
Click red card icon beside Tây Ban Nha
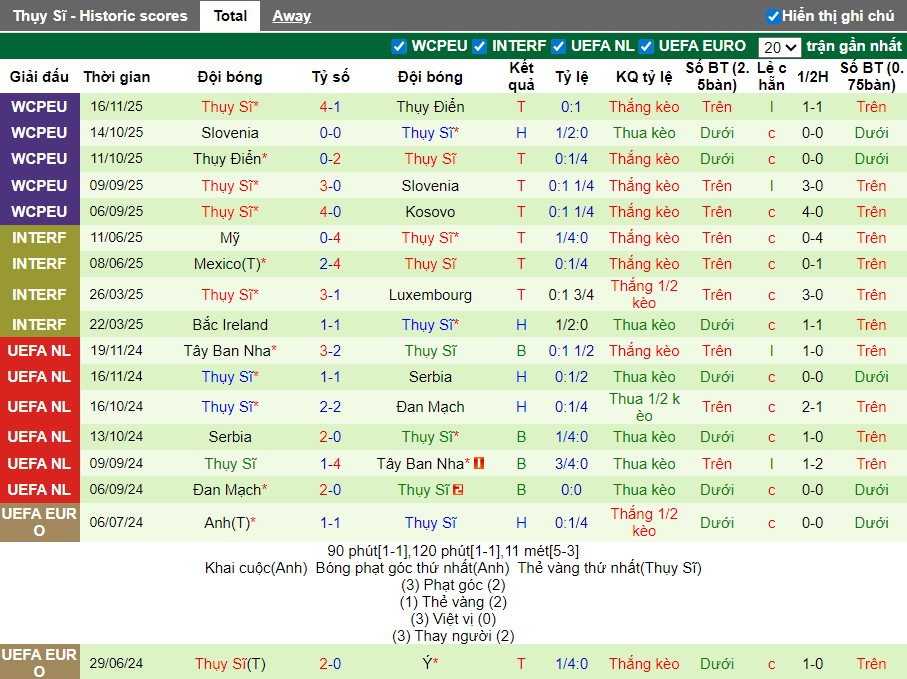(x=479, y=463)
